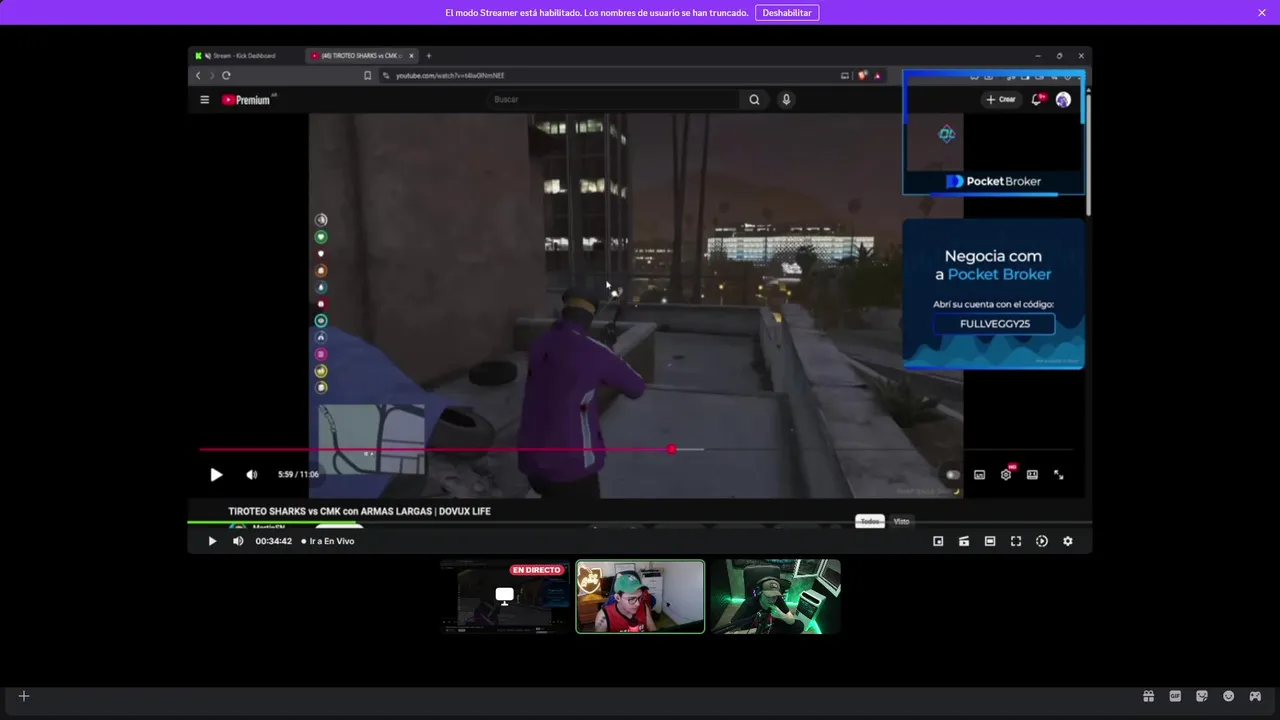
Task: Open YouTube notifications bell
Action: click(x=1037, y=100)
